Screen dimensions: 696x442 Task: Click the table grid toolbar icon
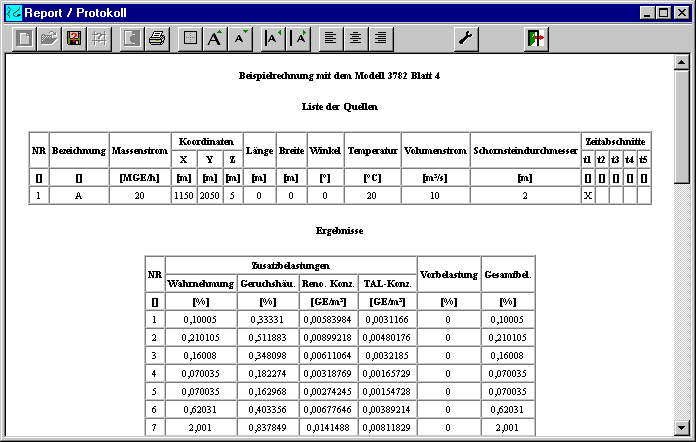(99, 39)
